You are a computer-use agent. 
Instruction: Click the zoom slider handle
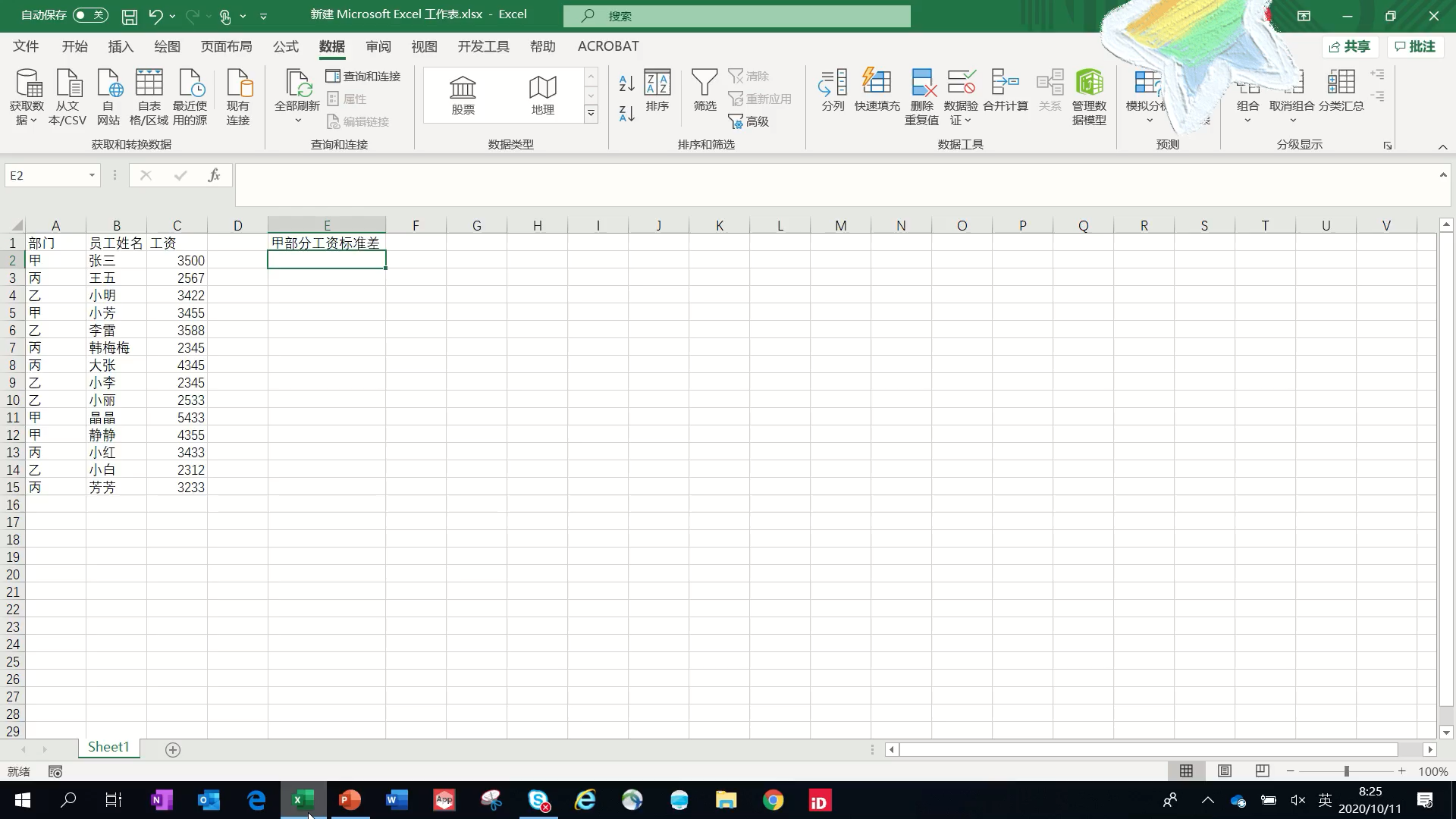[x=1347, y=771]
